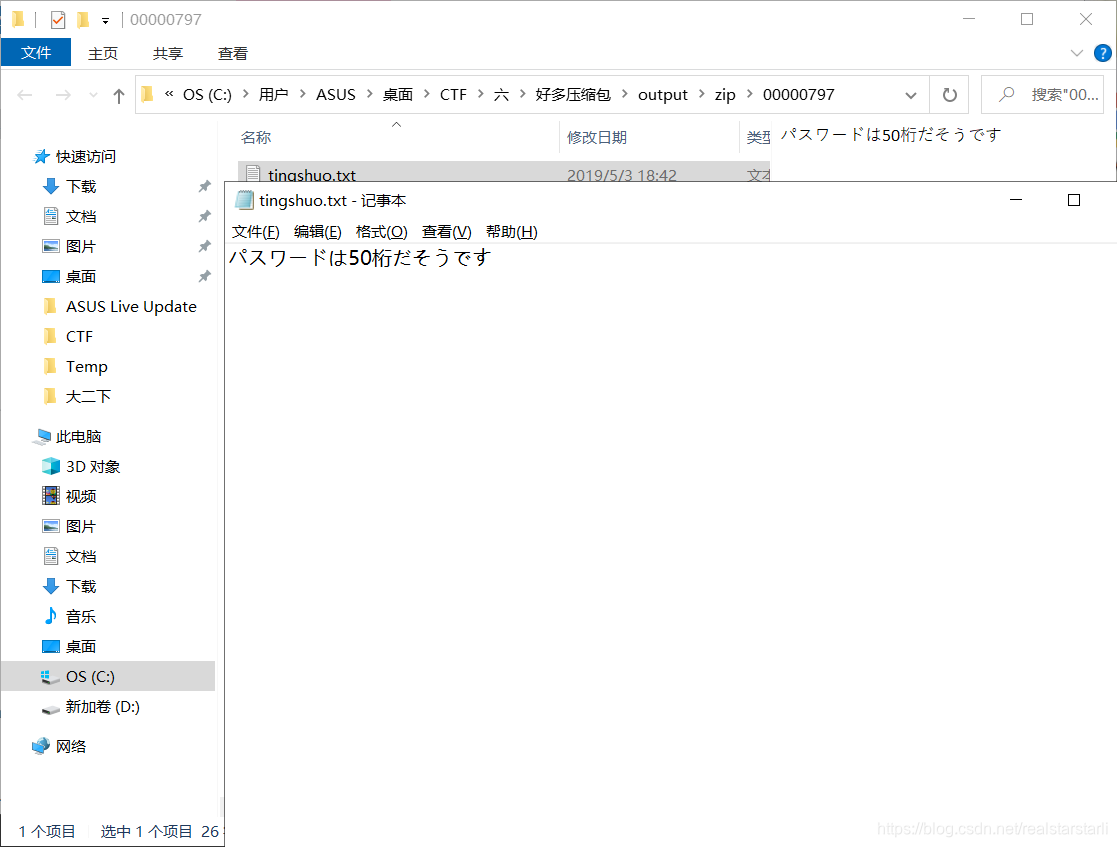This screenshot has width=1117, height=847.
Task: Click the 文件 button in Explorer ribbon
Action: [x=36, y=52]
